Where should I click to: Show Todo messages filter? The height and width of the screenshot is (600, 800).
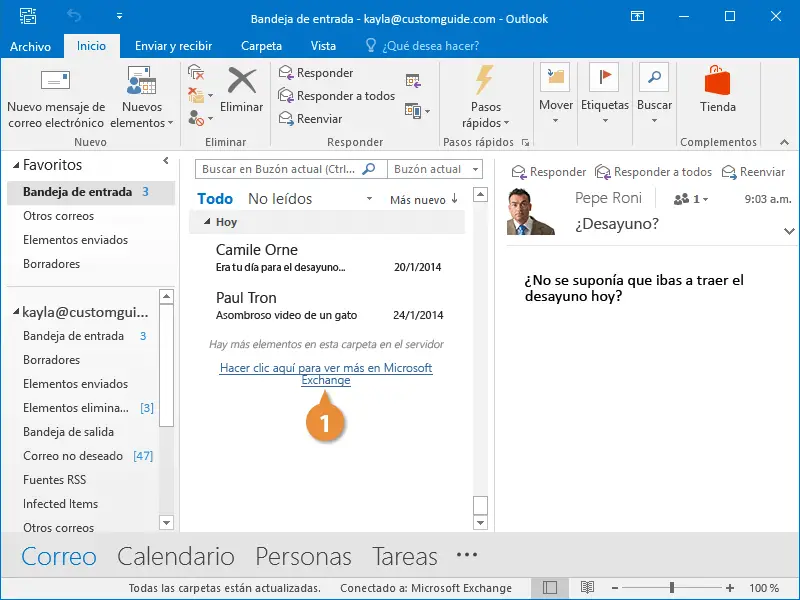(x=215, y=198)
